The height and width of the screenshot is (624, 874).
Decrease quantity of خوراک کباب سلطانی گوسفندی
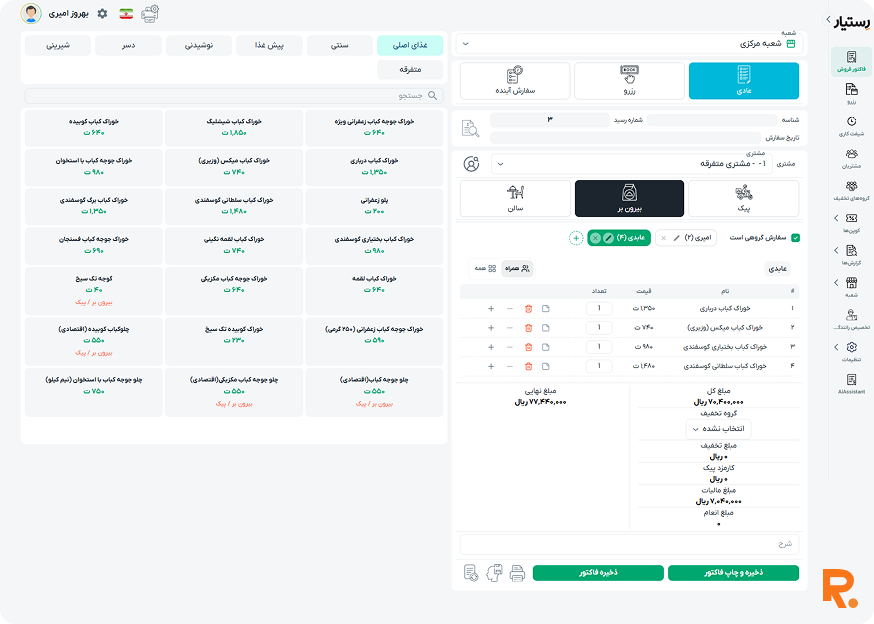point(509,366)
